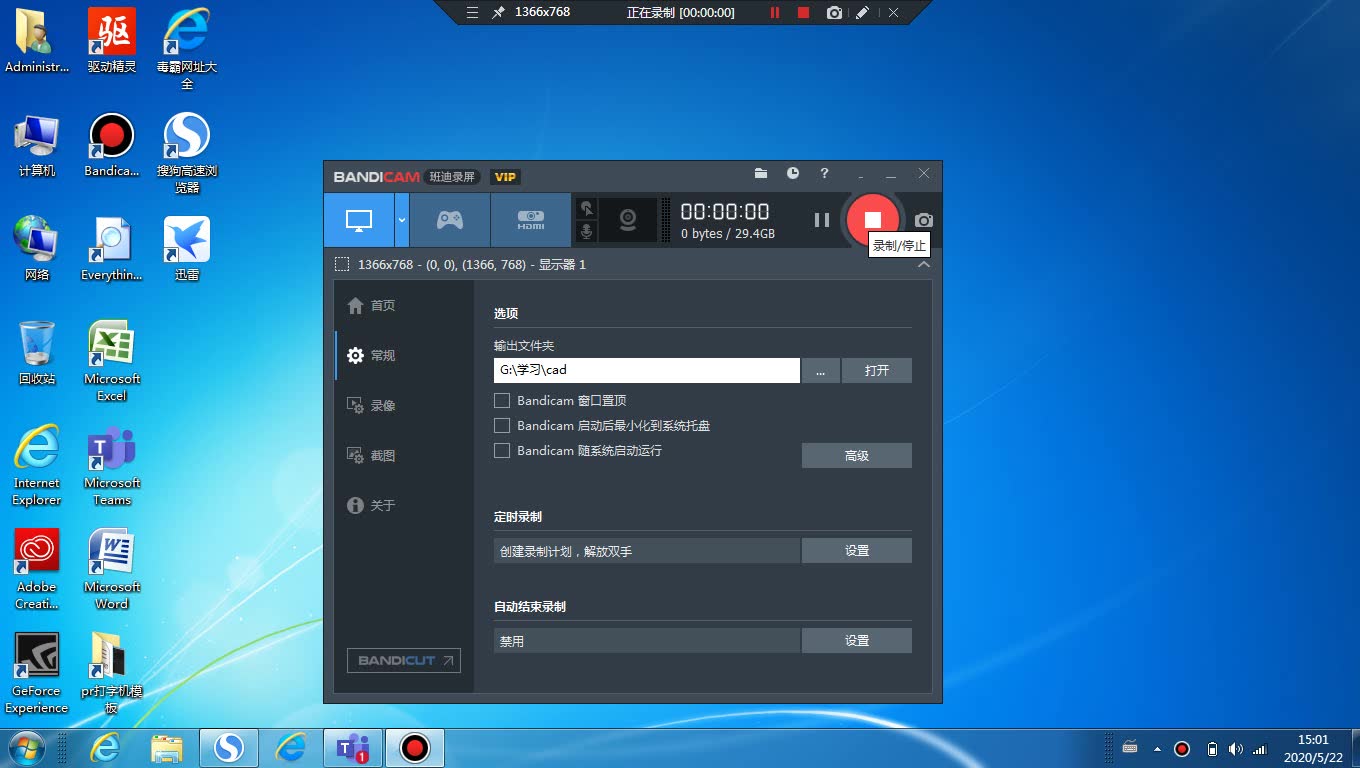The height and width of the screenshot is (768, 1360).
Task: Select the screen recording mode monitor icon
Action: coord(359,220)
